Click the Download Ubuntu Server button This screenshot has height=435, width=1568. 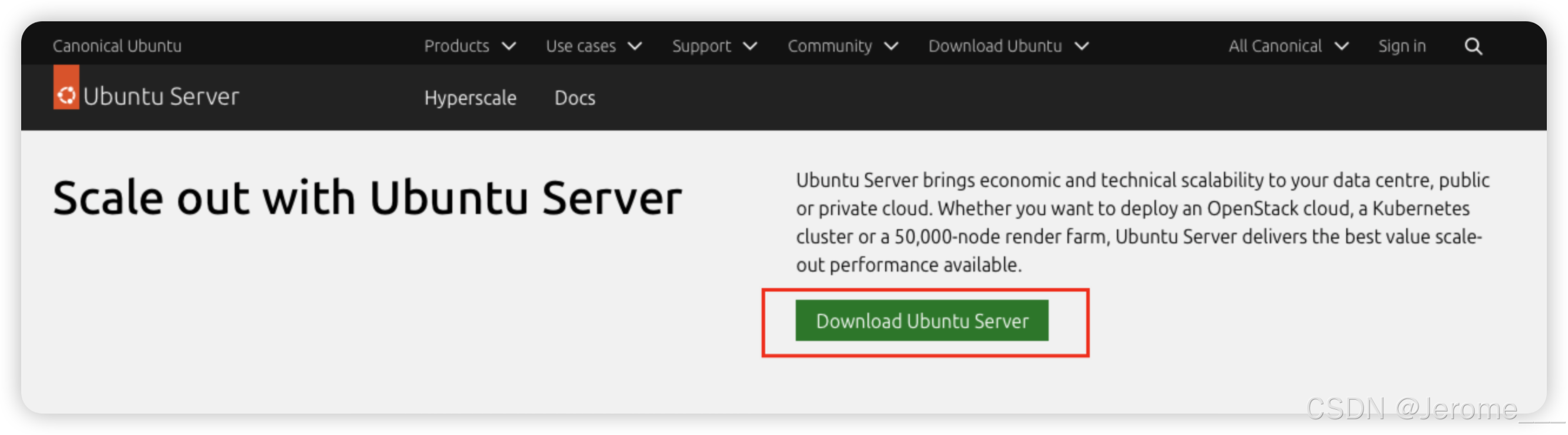tap(923, 320)
